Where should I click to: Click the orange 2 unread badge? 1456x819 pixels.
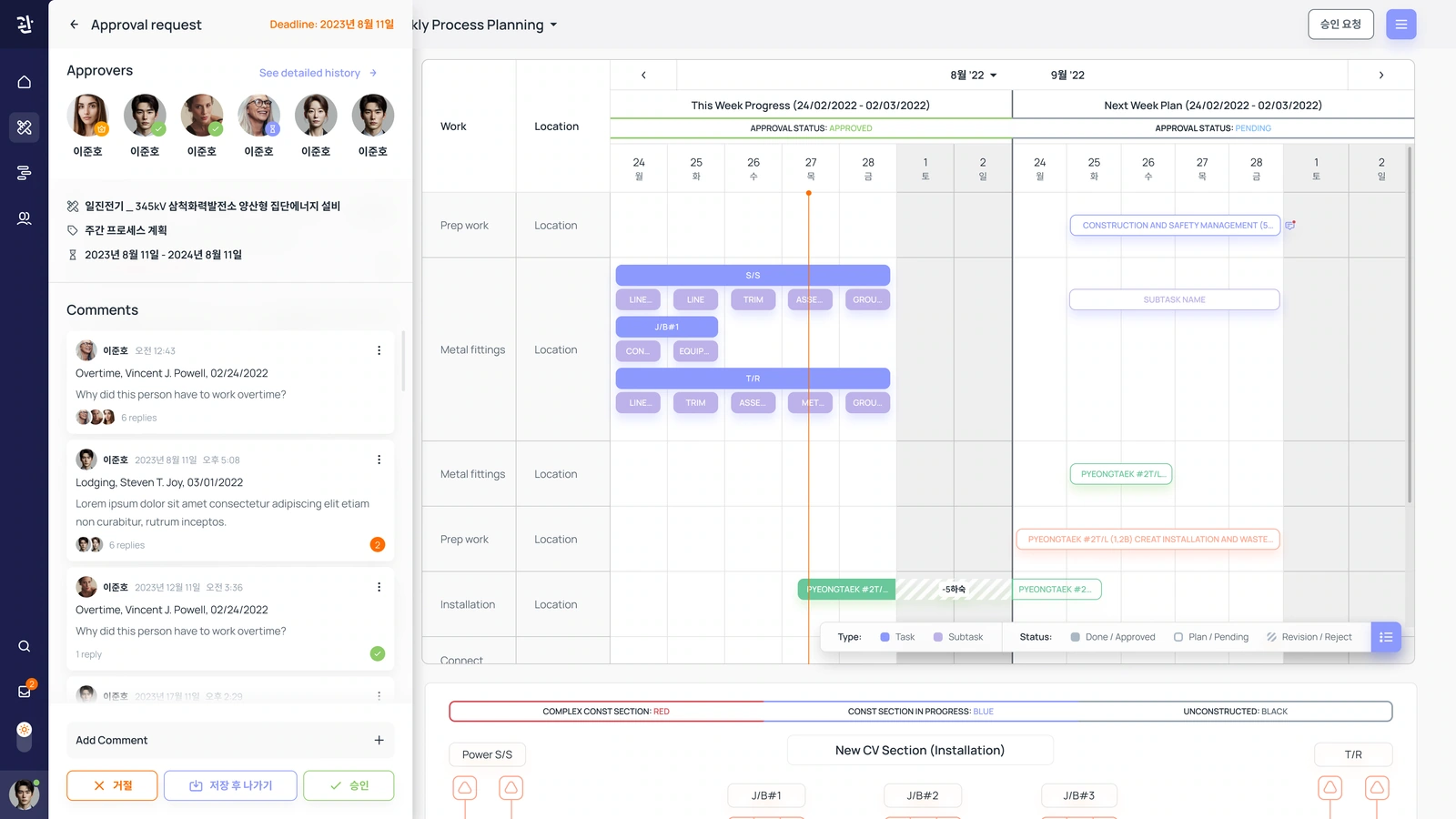(378, 544)
